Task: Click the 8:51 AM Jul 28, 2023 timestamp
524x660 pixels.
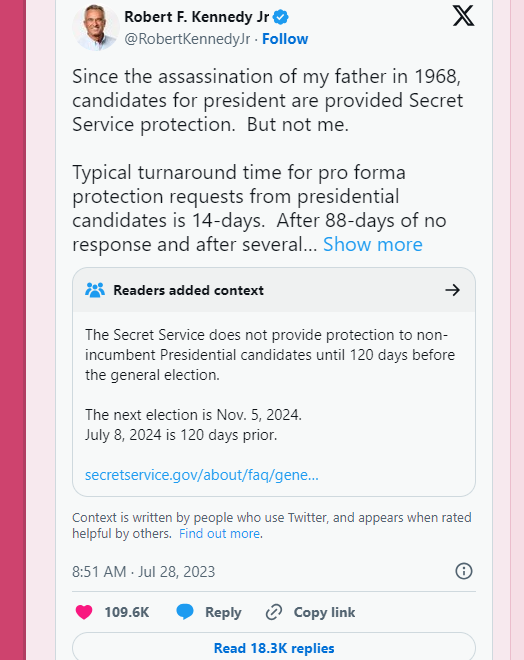Action: (144, 572)
